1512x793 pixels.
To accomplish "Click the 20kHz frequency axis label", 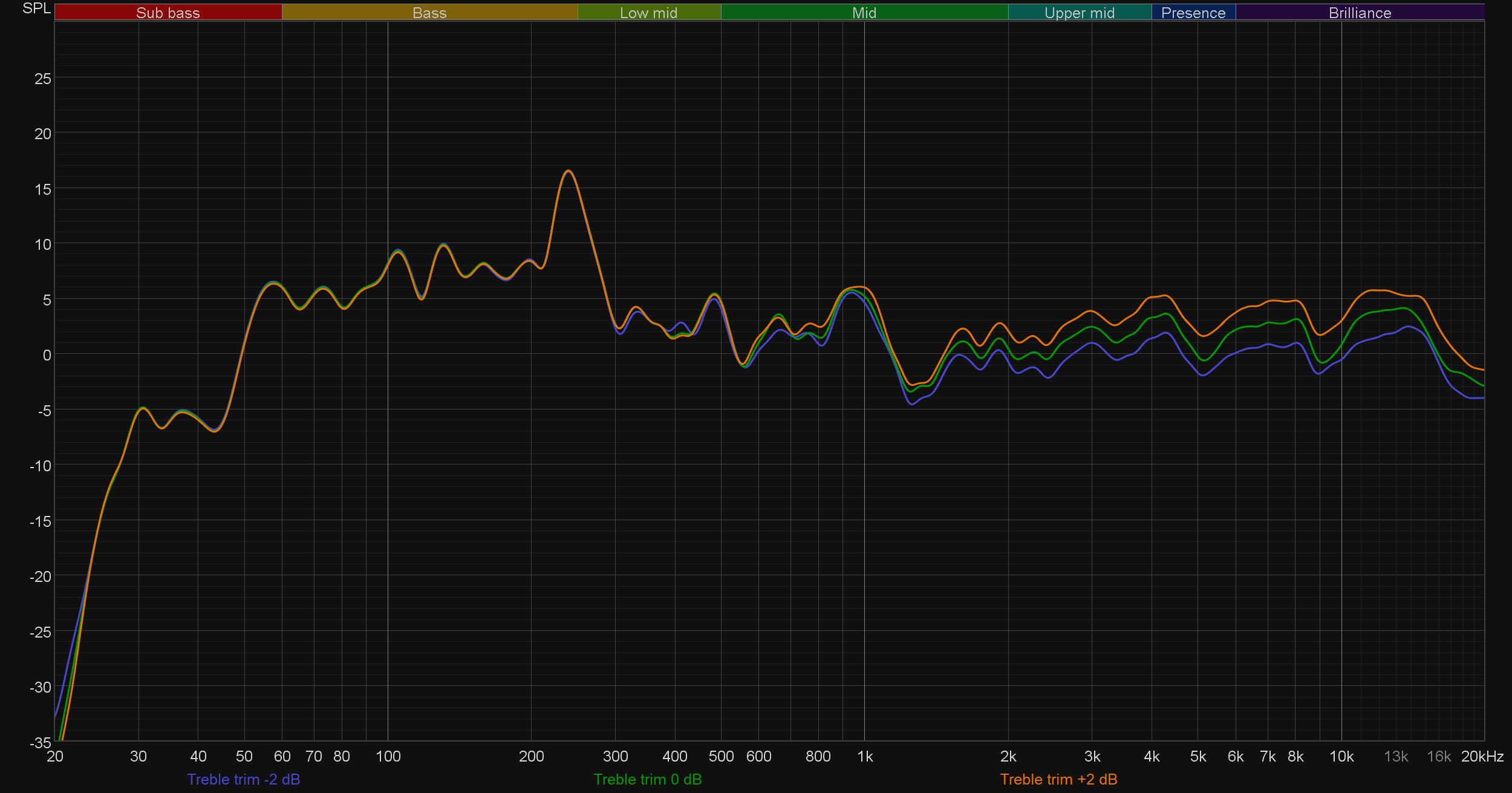I will pos(1482,756).
